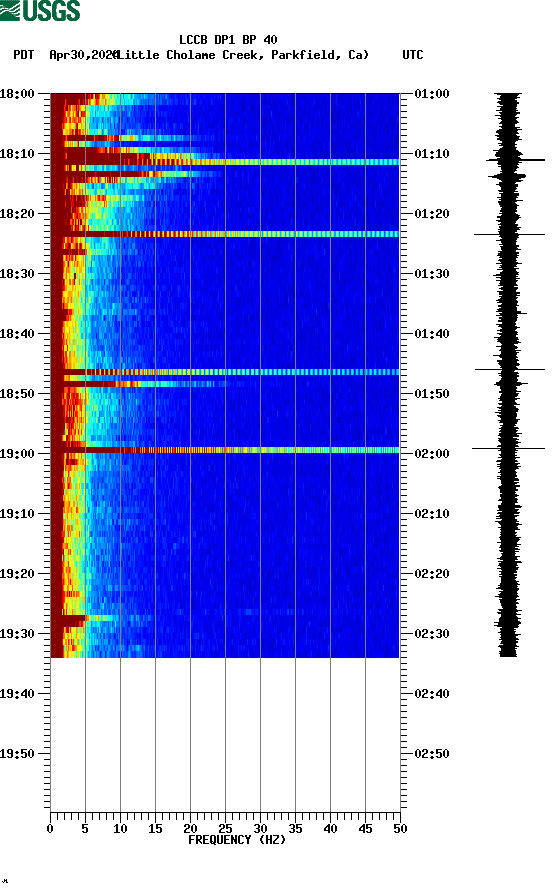Click the '20' frequency axis label
The height and width of the screenshot is (892, 552).
tap(190, 829)
